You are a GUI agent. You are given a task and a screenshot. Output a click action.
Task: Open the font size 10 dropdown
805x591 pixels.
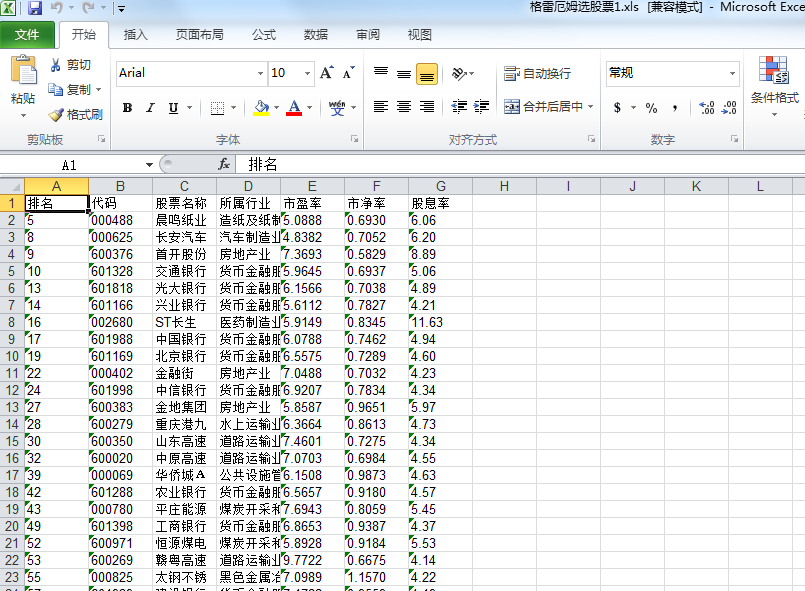(308, 73)
